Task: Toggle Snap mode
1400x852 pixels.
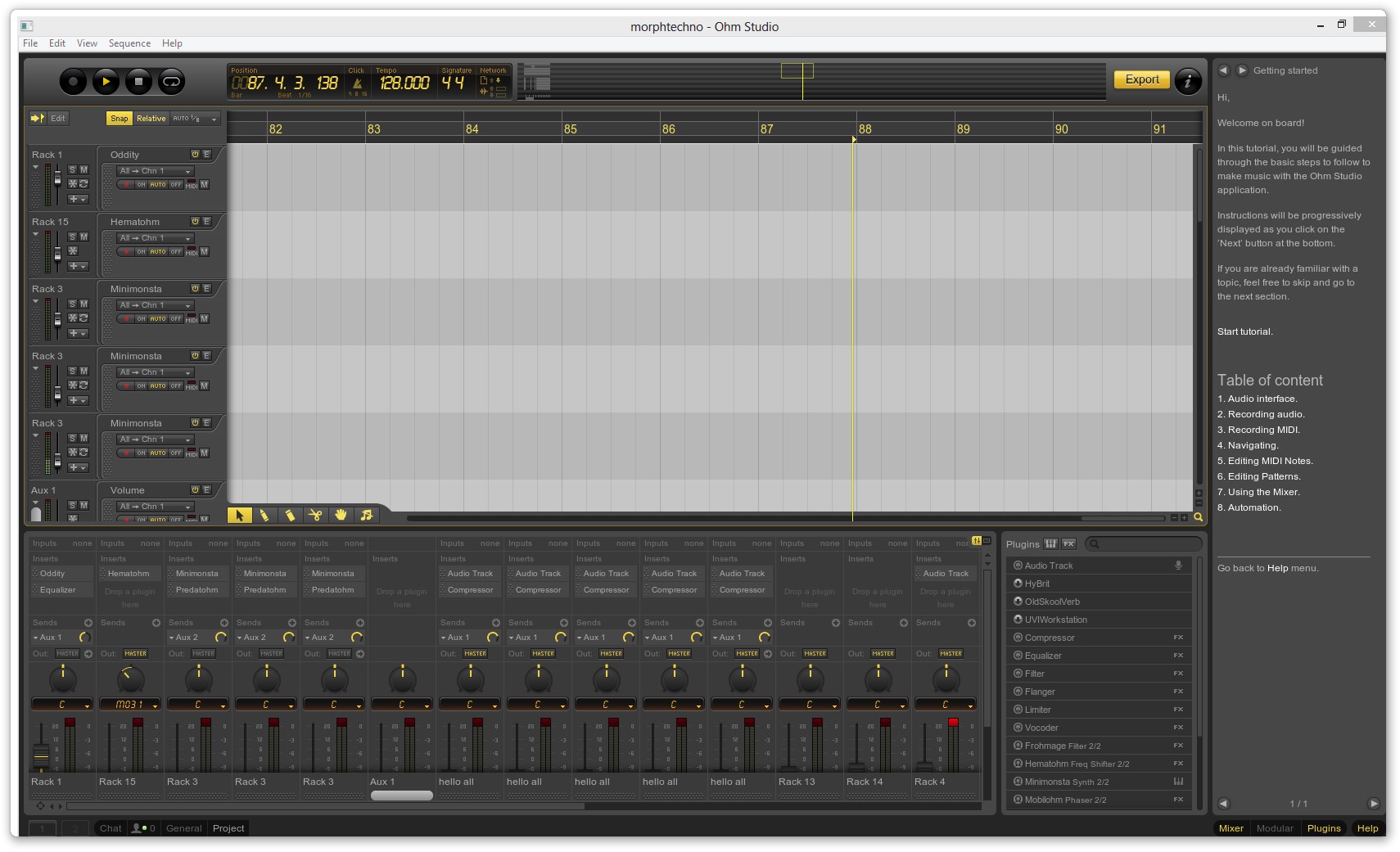Action: (x=120, y=119)
